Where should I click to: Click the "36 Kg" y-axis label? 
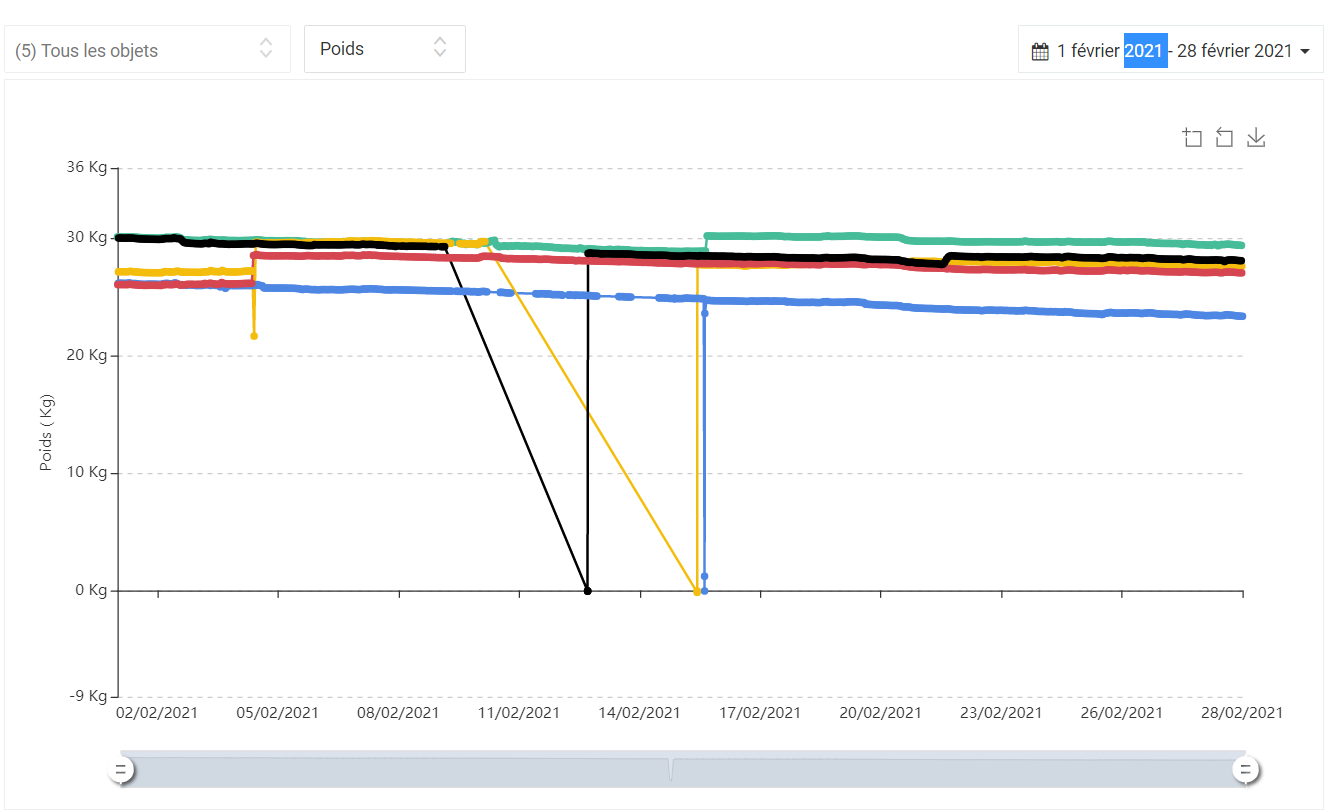[87, 168]
